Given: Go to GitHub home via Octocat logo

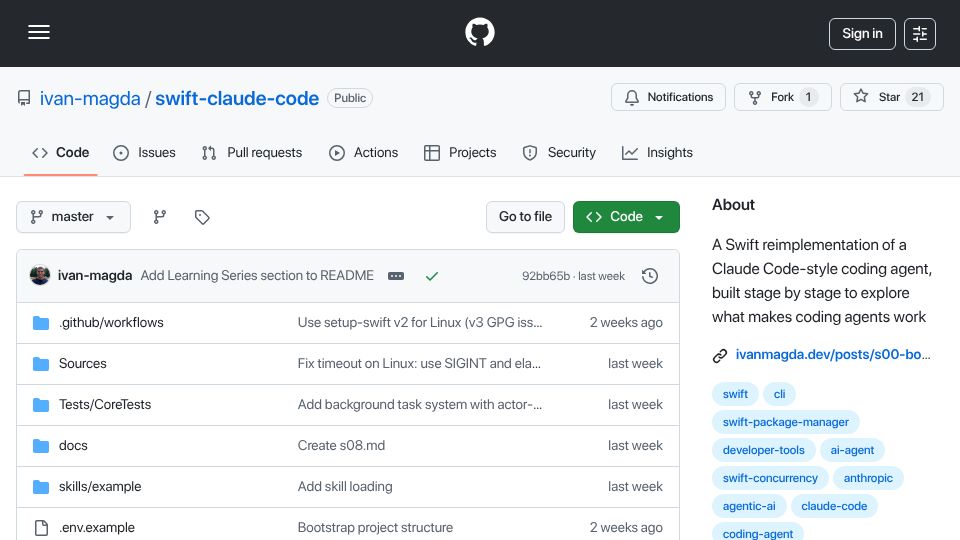Looking at the screenshot, I should (479, 32).
